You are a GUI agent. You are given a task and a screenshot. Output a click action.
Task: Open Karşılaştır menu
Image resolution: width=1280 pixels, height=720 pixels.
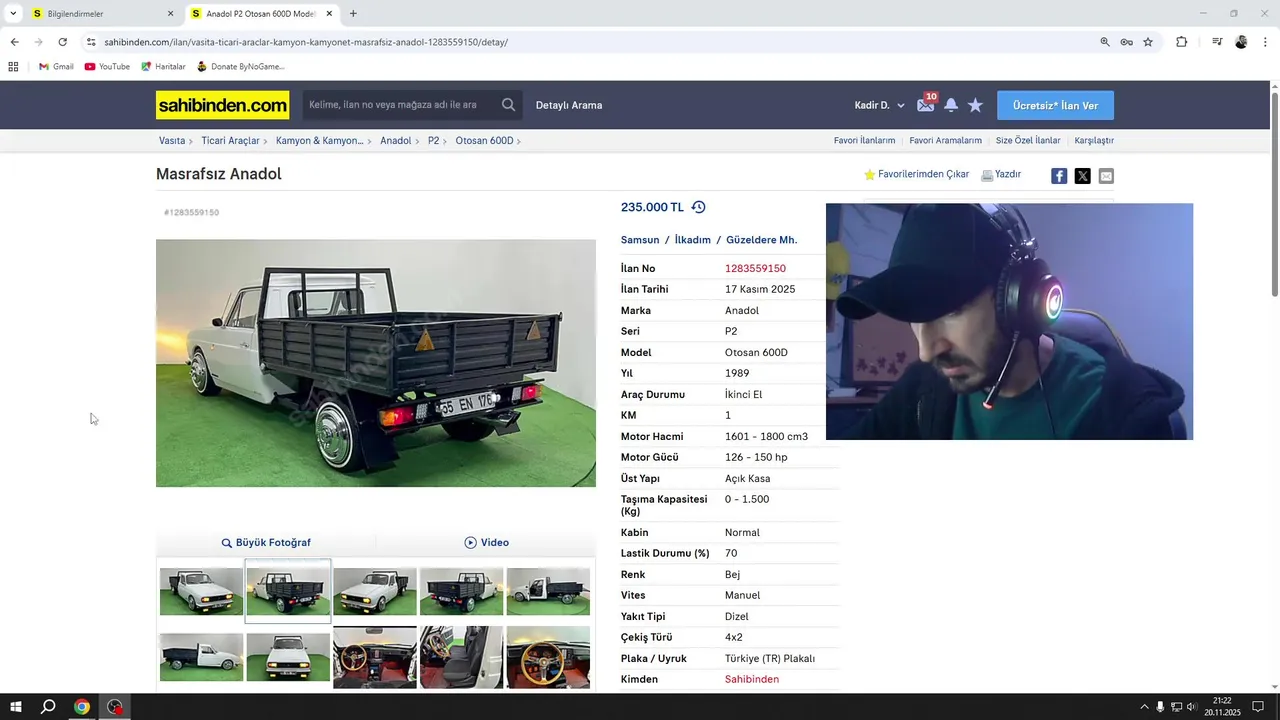[x=1094, y=141]
